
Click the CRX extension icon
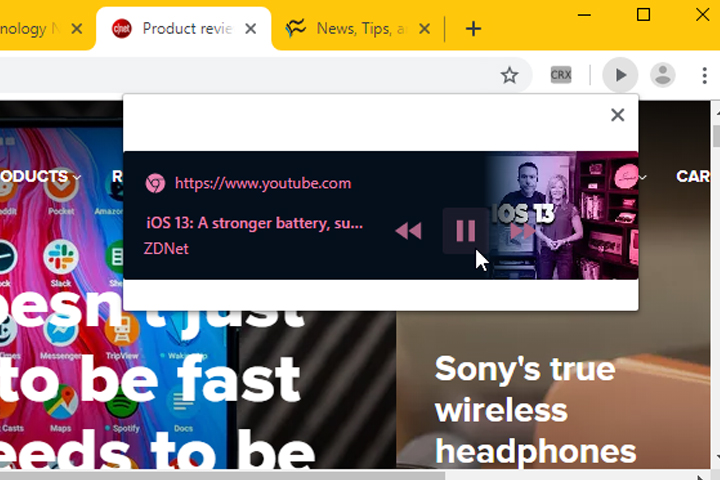[x=561, y=75]
